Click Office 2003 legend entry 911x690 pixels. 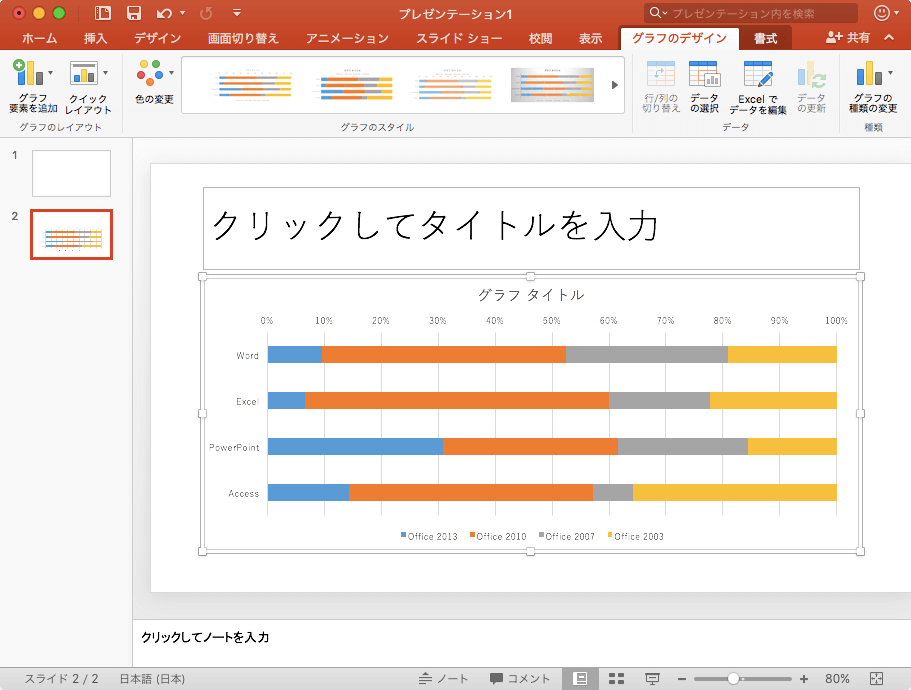[635, 536]
